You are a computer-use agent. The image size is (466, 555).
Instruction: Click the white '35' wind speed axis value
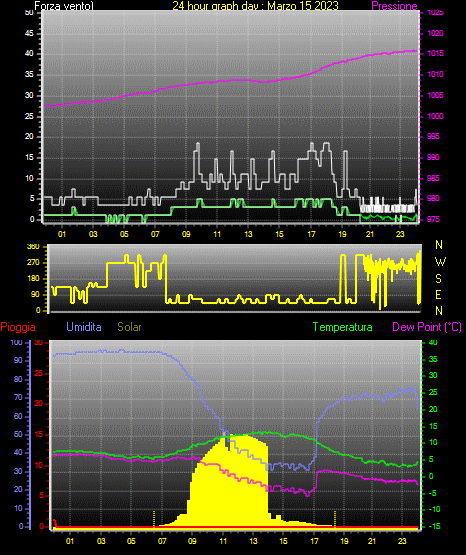click(x=29, y=74)
